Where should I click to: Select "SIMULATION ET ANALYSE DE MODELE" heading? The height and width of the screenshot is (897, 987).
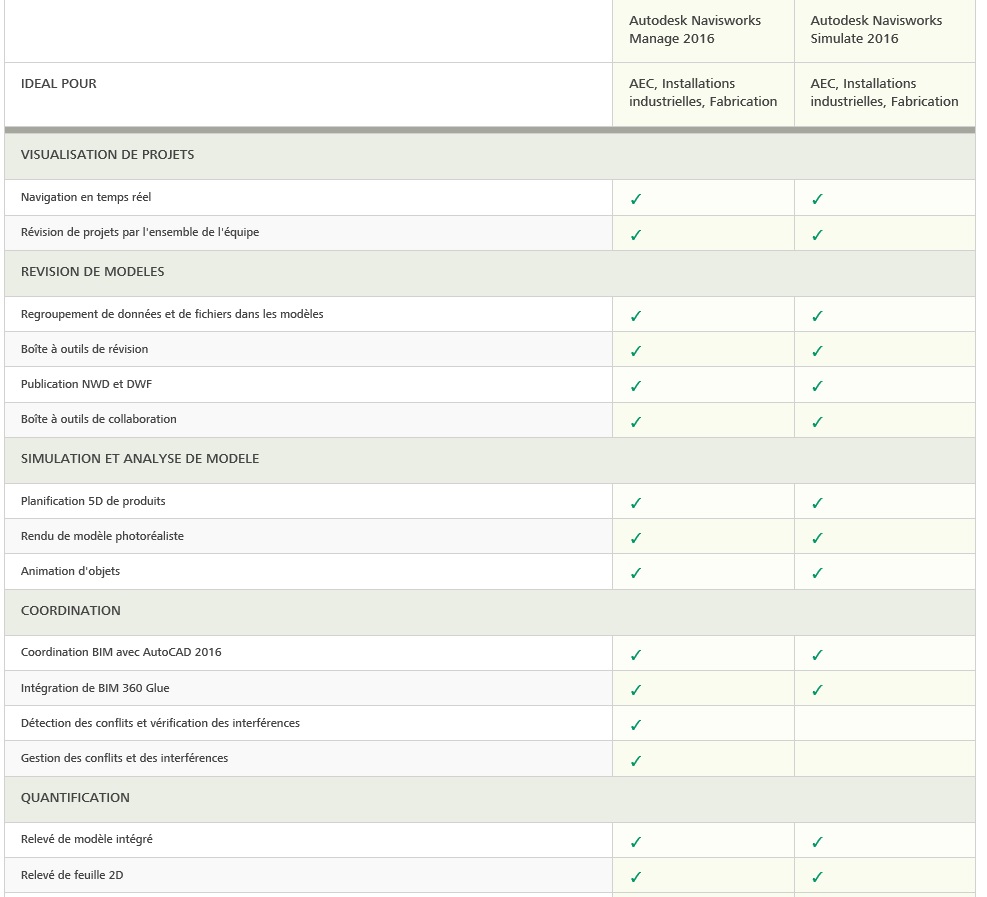coord(140,459)
